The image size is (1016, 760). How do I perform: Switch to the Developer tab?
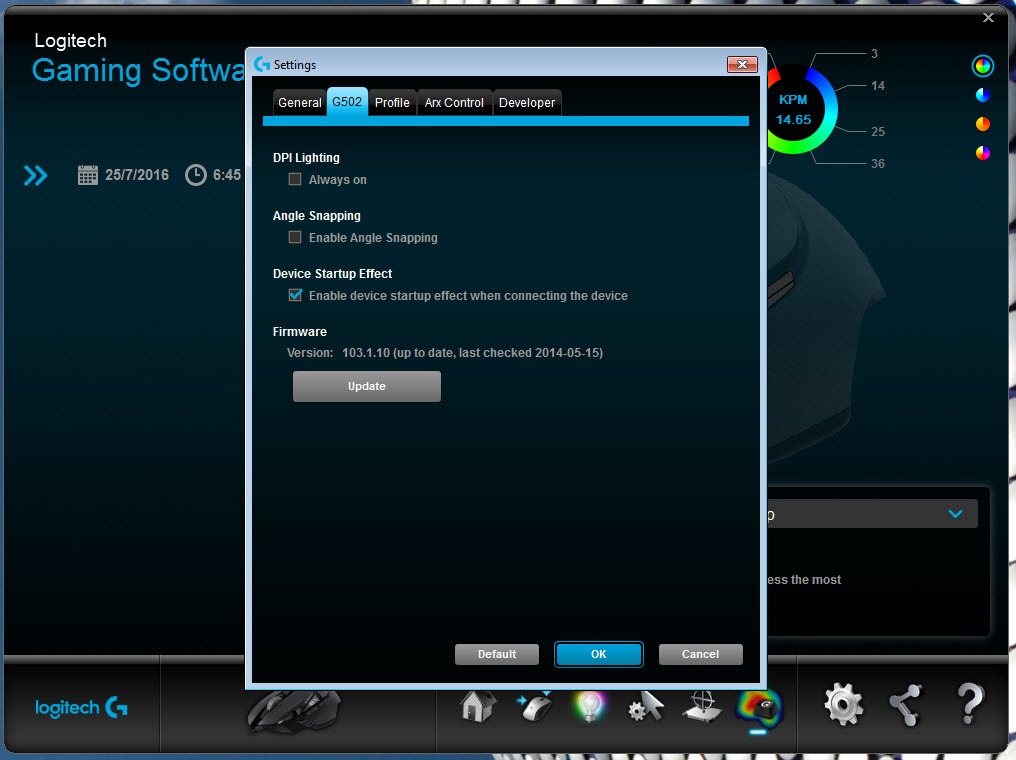[x=527, y=102]
